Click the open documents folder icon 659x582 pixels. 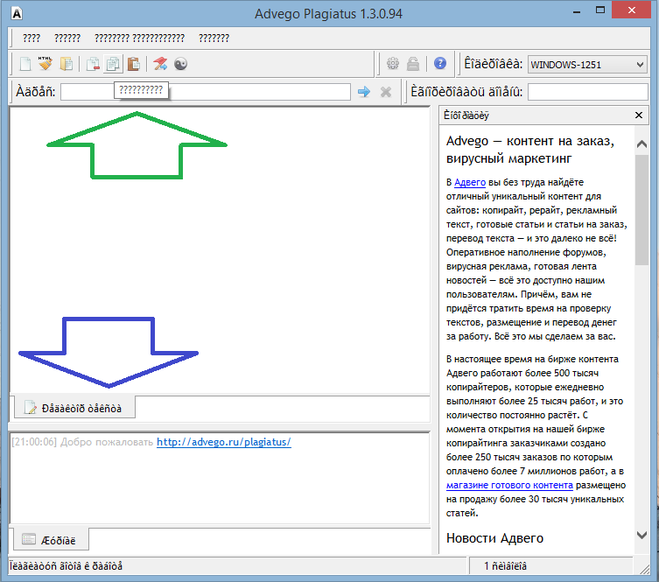tap(66, 64)
